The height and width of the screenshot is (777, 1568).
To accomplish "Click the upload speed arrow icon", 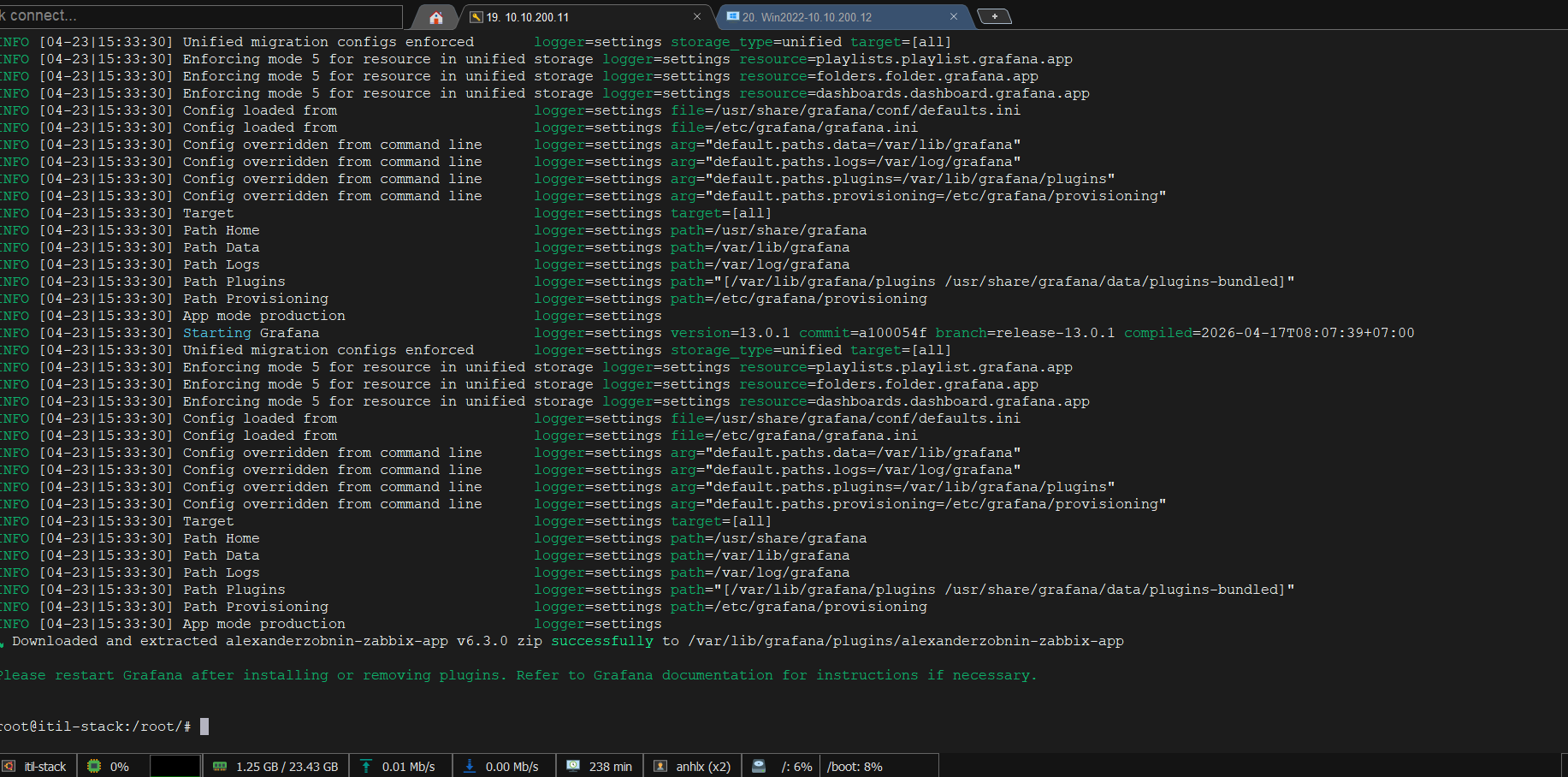I will [x=366, y=767].
